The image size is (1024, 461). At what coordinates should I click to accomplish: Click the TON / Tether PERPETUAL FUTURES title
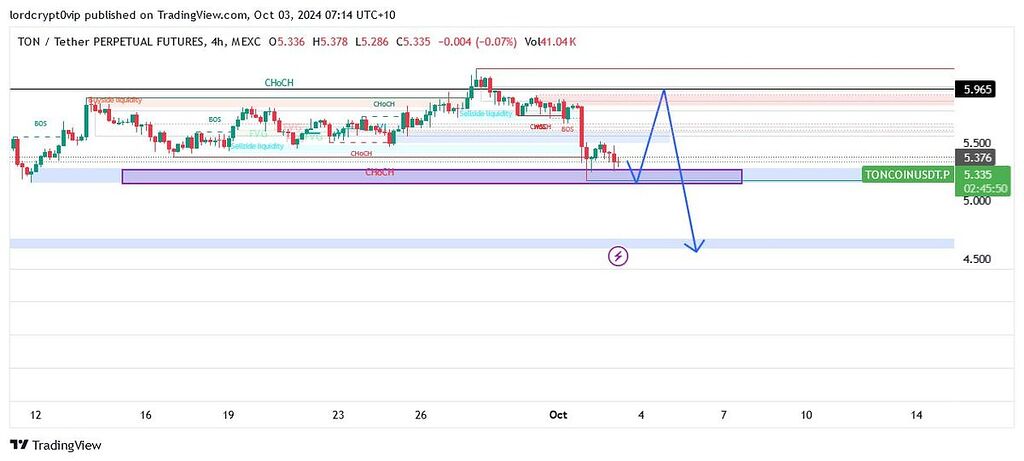(113, 41)
